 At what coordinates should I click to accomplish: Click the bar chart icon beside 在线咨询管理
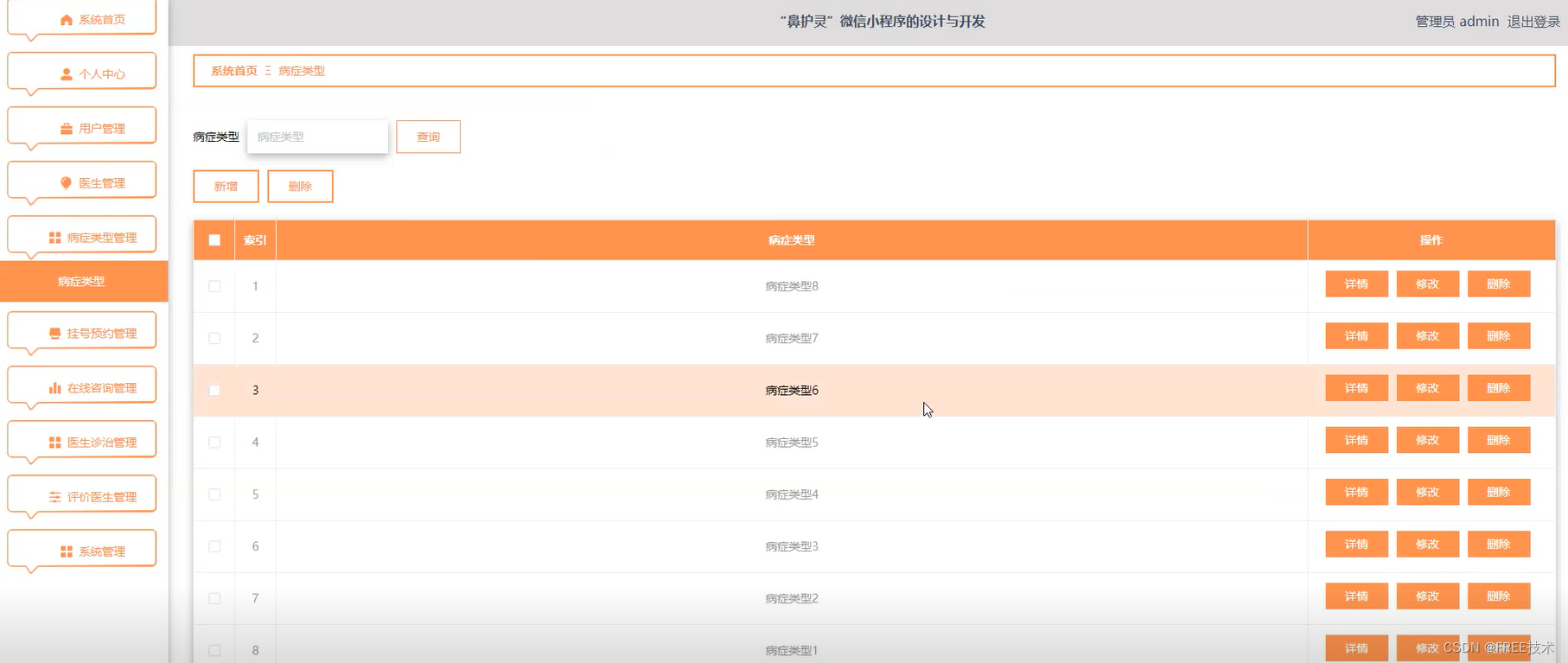[x=55, y=388]
